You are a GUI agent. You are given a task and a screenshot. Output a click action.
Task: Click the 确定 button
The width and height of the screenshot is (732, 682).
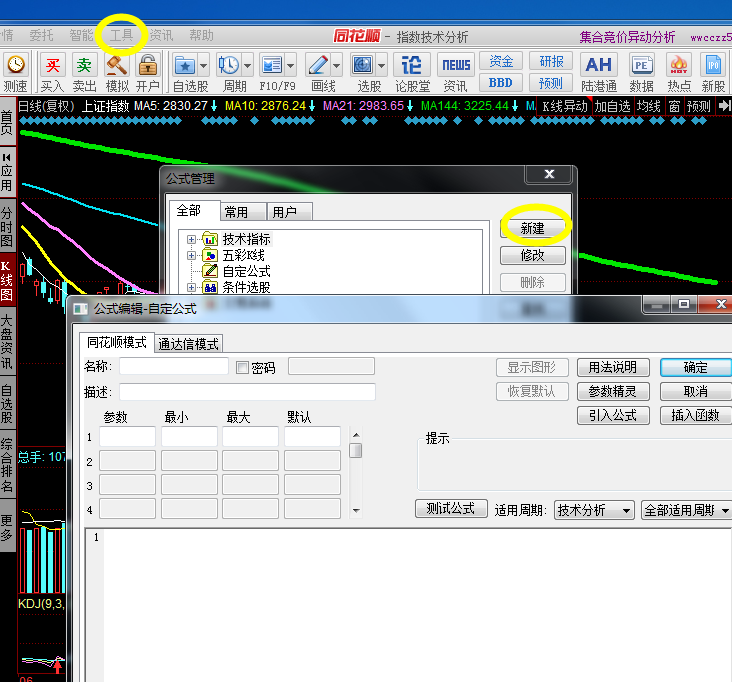pos(696,367)
